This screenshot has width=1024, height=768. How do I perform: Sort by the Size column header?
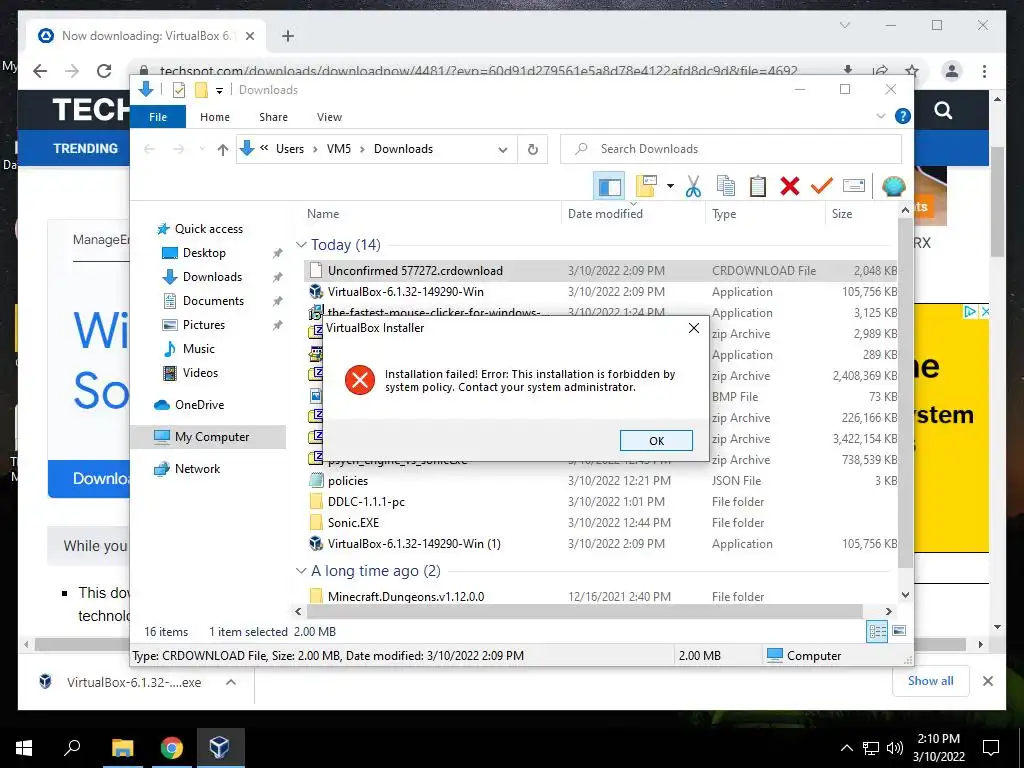click(842, 214)
